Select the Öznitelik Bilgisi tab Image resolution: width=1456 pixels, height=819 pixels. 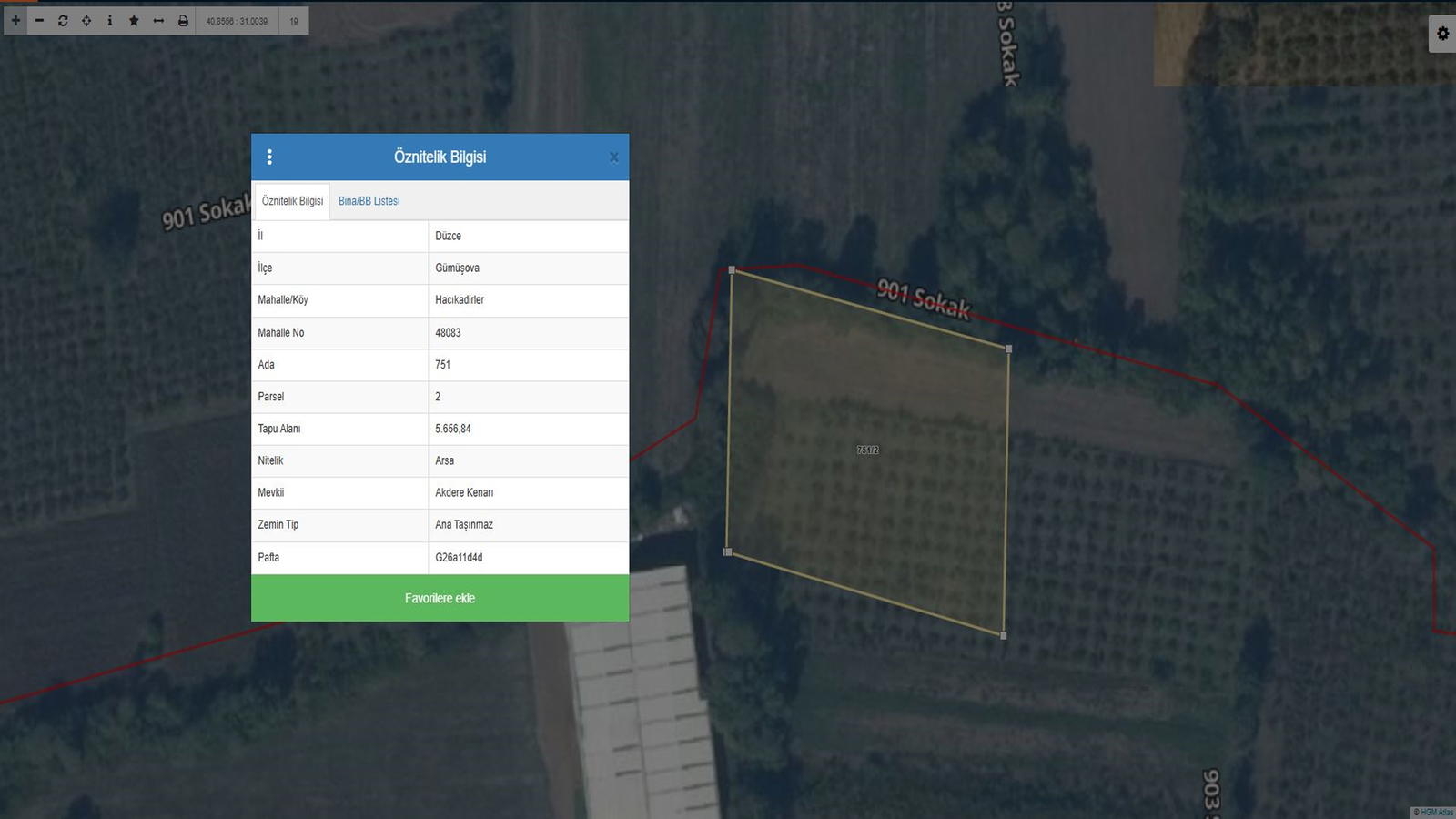point(292,201)
